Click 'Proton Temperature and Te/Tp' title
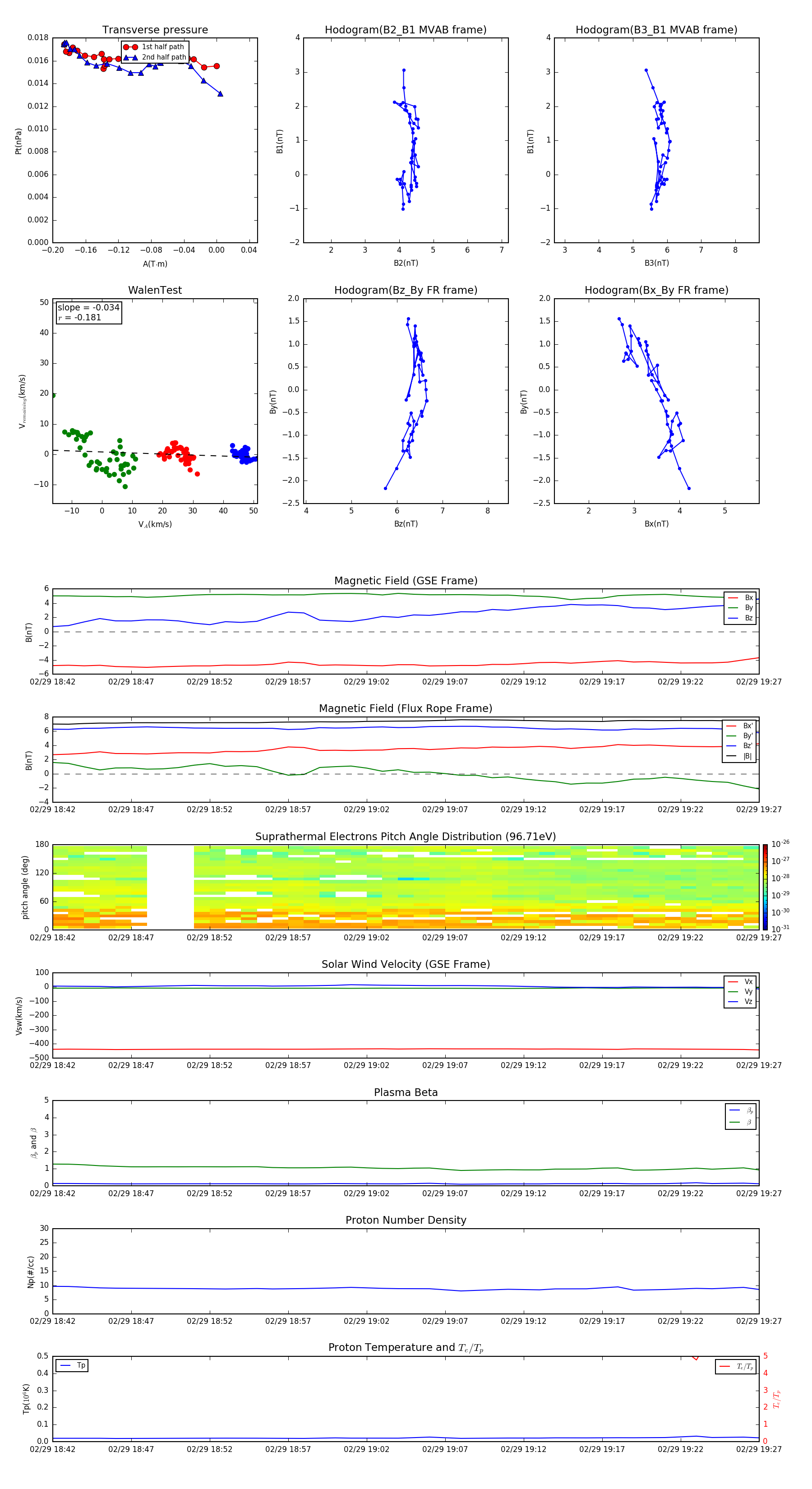This screenshot has height=1489, width=812. click(406, 1348)
